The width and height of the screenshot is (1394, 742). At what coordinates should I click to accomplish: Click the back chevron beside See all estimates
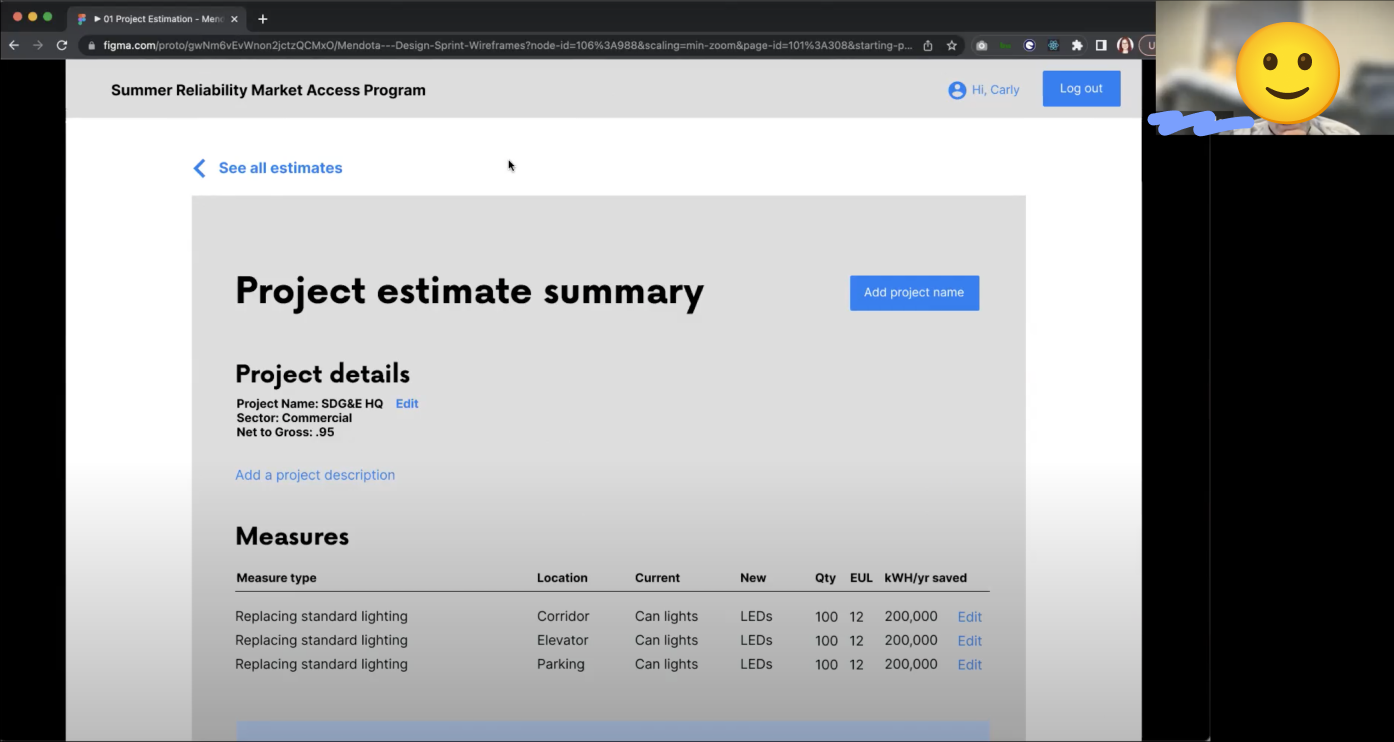tap(199, 168)
